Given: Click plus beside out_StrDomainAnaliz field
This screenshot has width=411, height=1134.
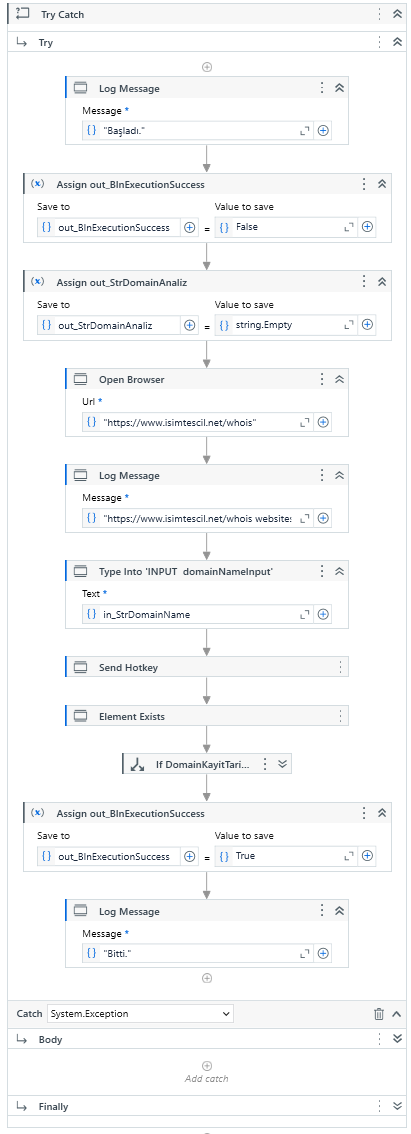Looking at the screenshot, I should [x=190, y=325].
